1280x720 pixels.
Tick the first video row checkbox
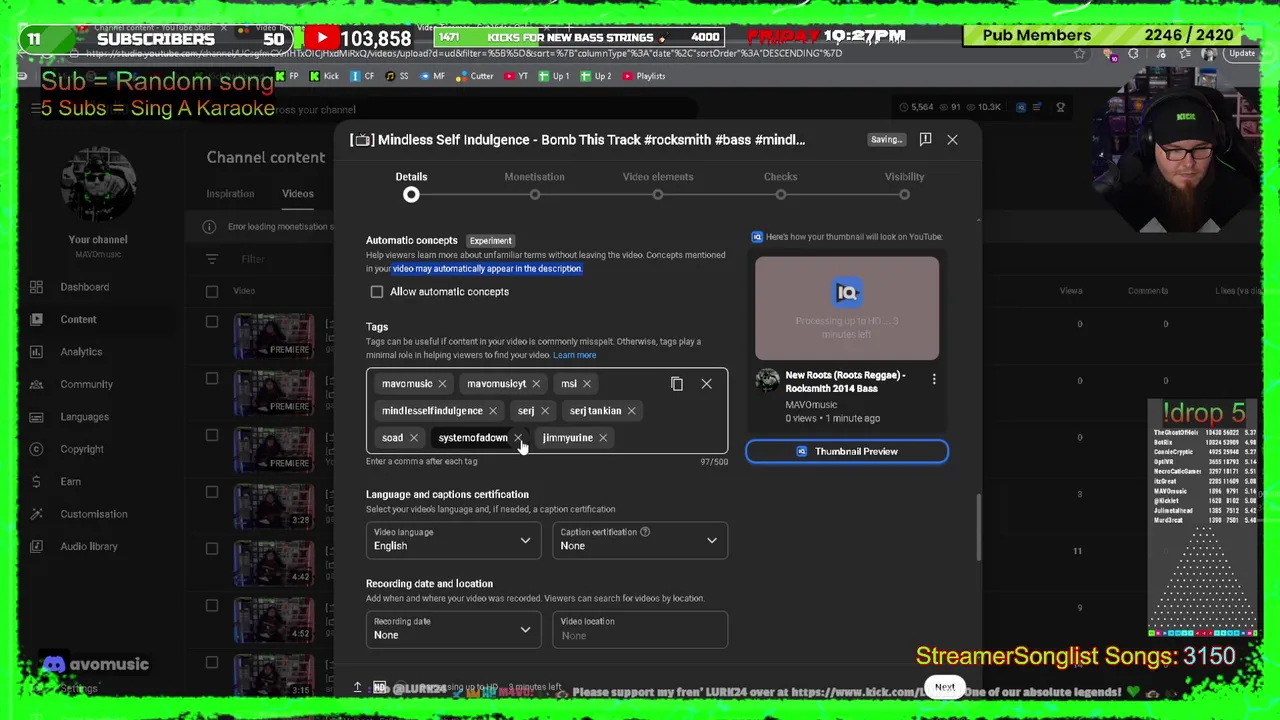(212, 322)
